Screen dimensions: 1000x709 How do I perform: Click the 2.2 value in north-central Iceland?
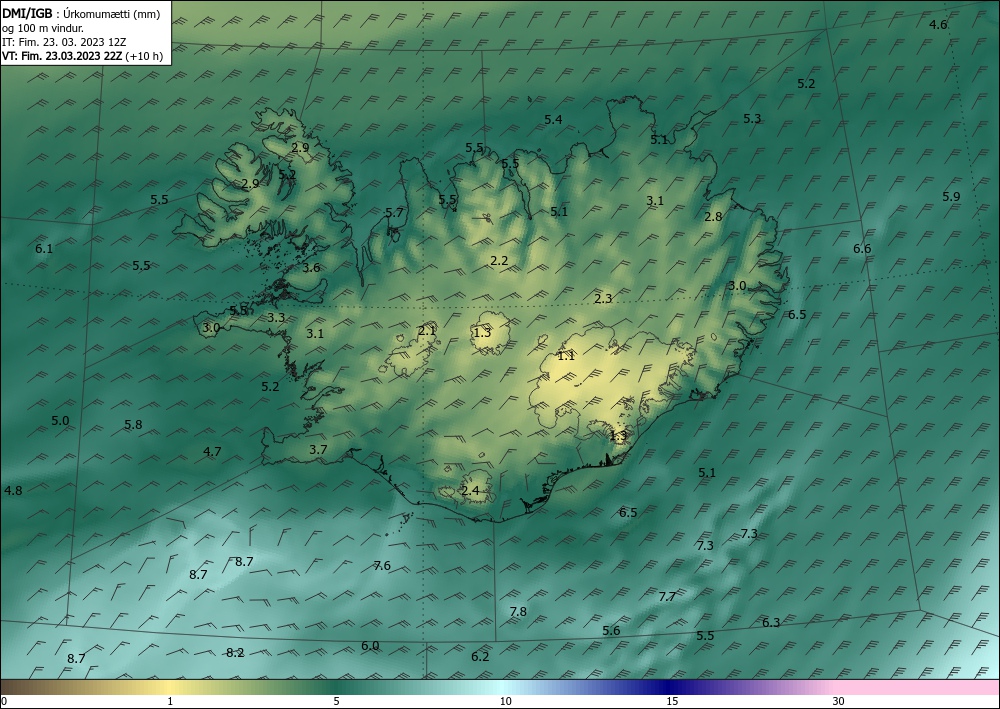click(x=499, y=260)
